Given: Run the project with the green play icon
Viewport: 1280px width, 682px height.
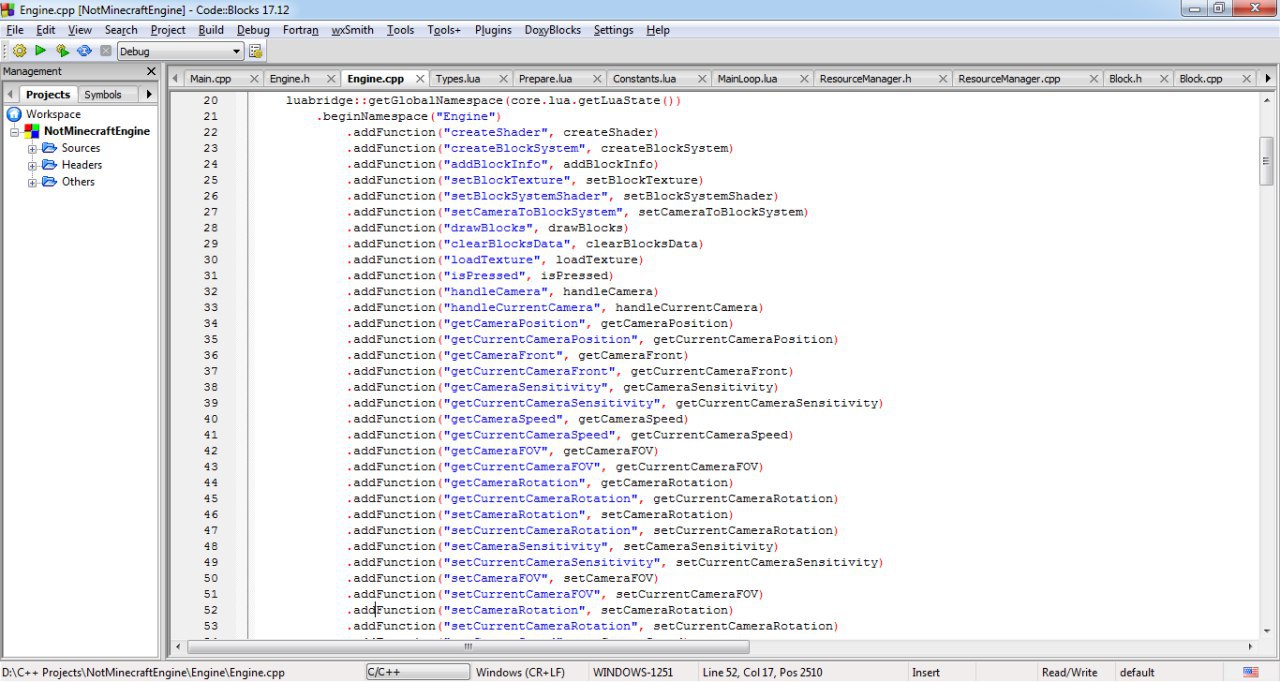Looking at the screenshot, I should (40, 51).
